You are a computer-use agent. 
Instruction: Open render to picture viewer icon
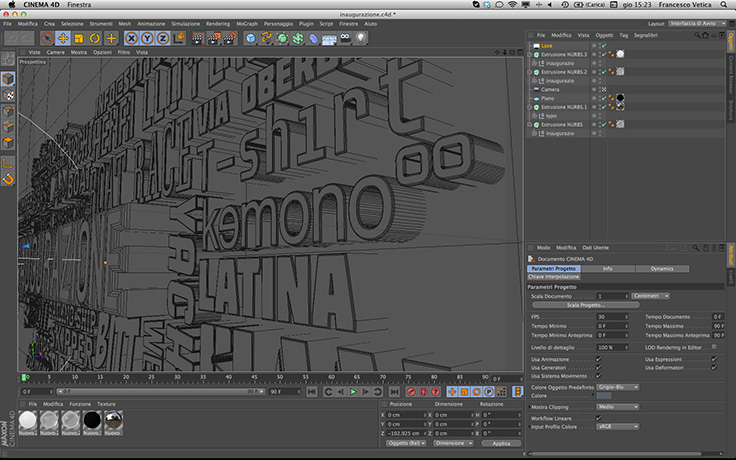214,38
